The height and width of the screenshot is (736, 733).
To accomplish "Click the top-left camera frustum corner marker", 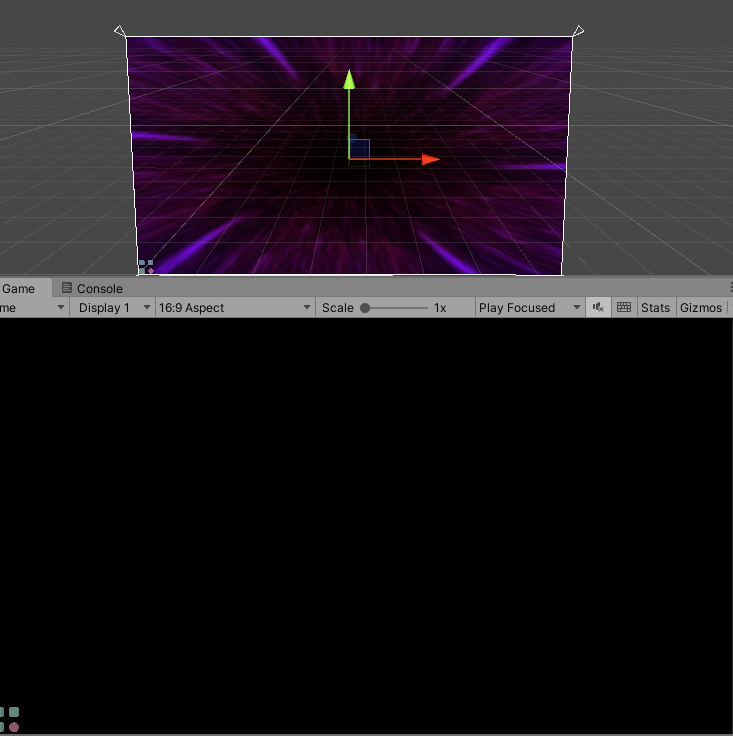I will point(120,31).
